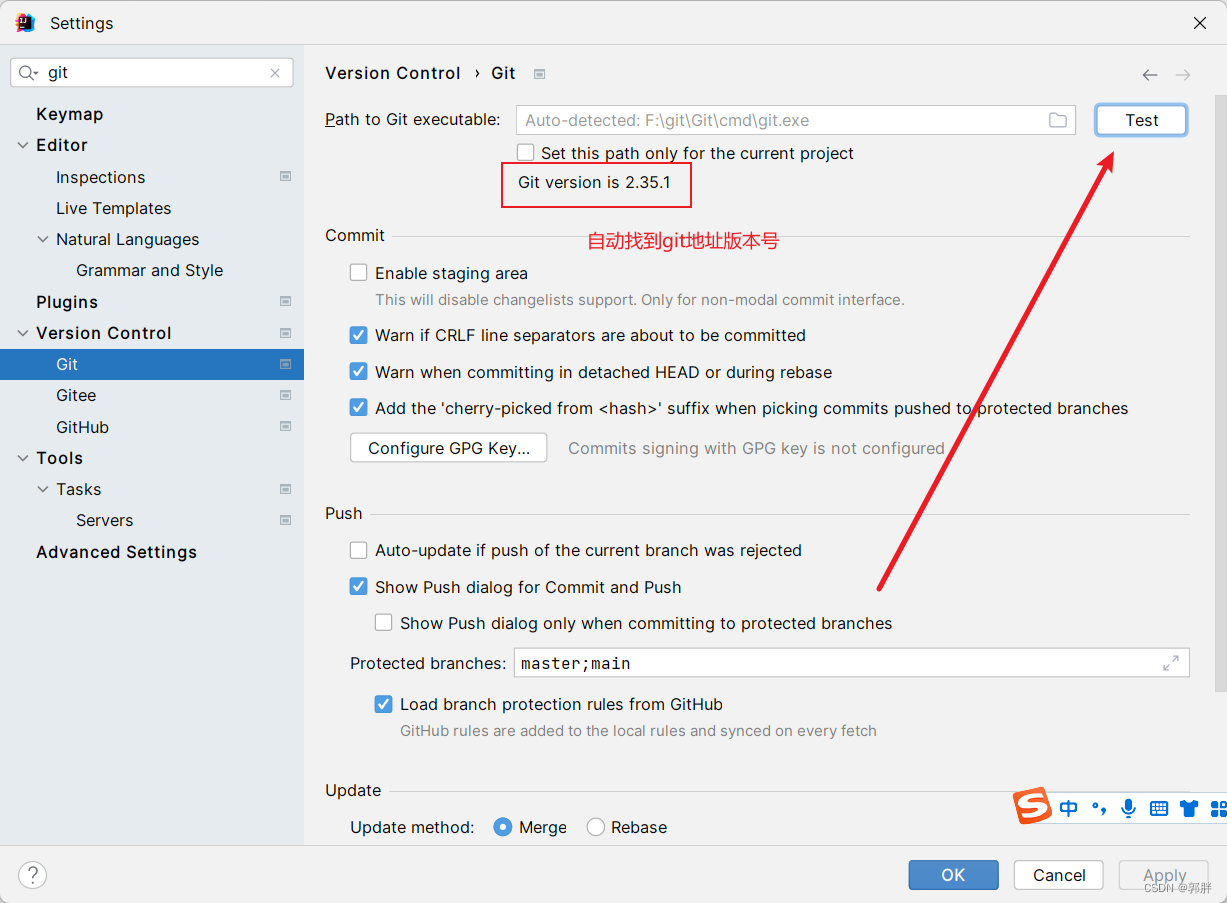The image size is (1227, 903).
Task: Collapse the Tools tree node arrow
Action: point(23,458)
